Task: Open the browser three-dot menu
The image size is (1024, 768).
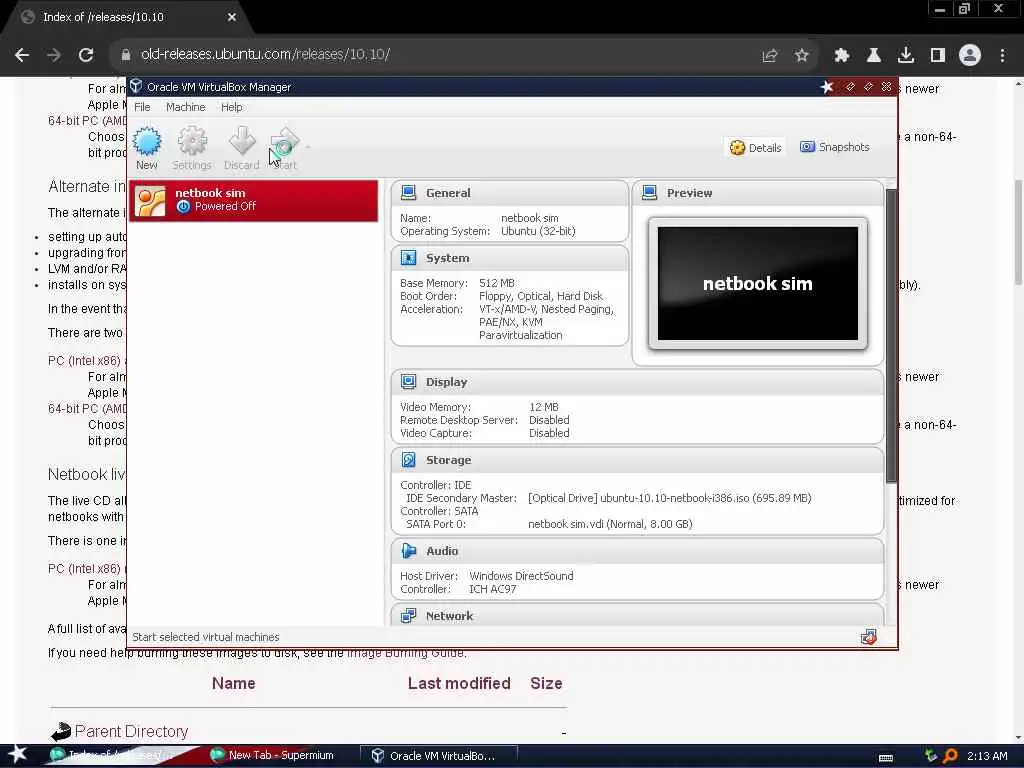Action: [x=1002, y=56]
